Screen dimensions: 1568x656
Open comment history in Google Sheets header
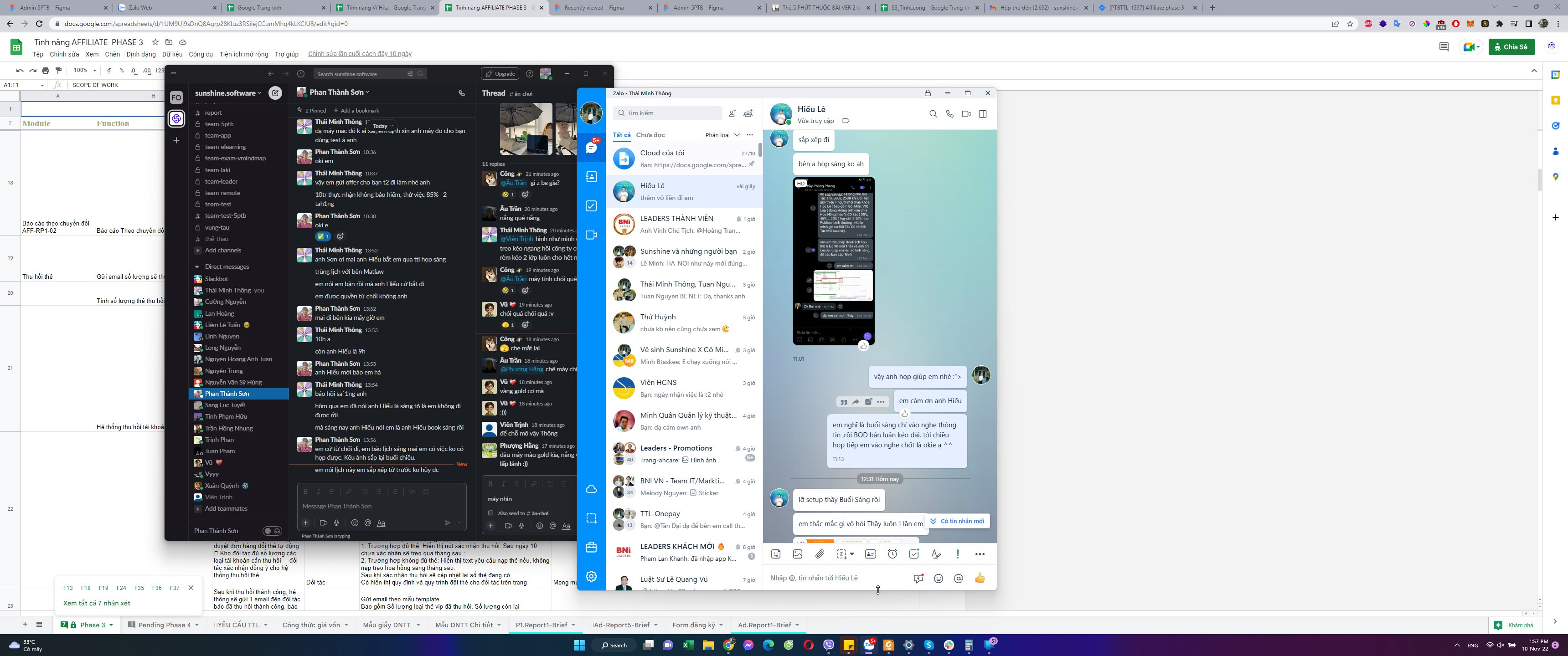pos(1443,47)
